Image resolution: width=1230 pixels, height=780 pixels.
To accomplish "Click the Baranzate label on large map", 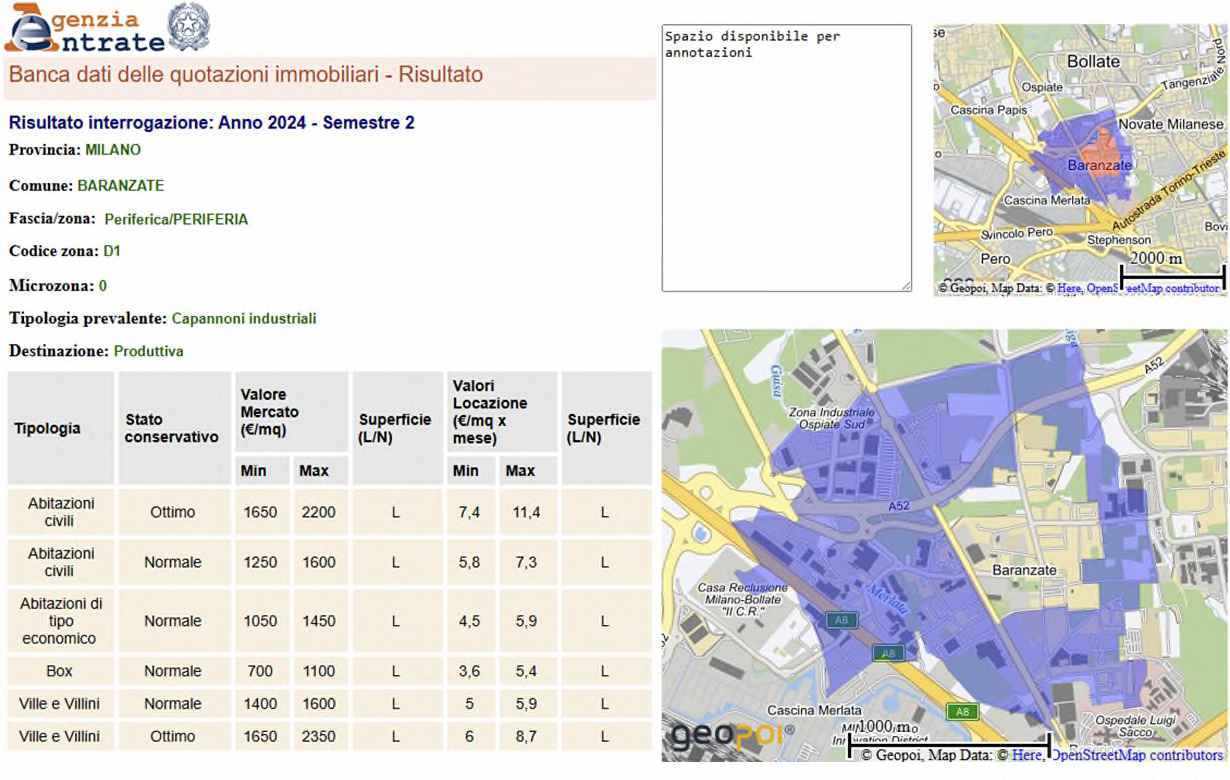I will [1025, 570].
